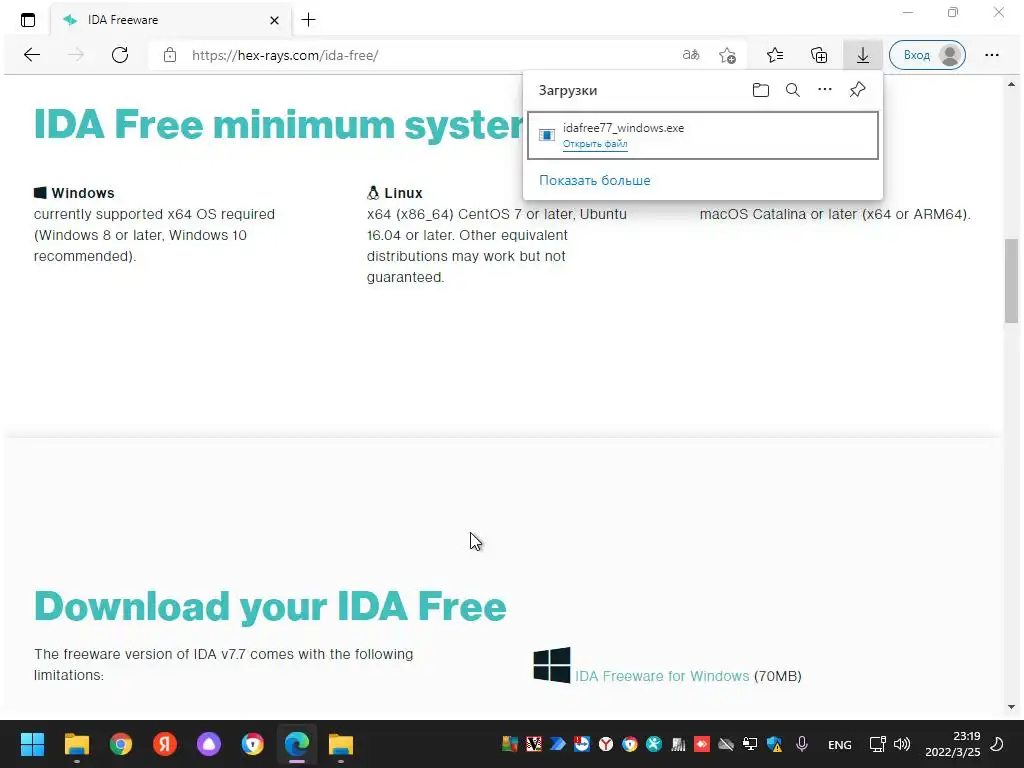The height and width of the screenshot is (768, 1024).
Task: Toggle focus assist moon icon
Action: click(x=997, y=744)
